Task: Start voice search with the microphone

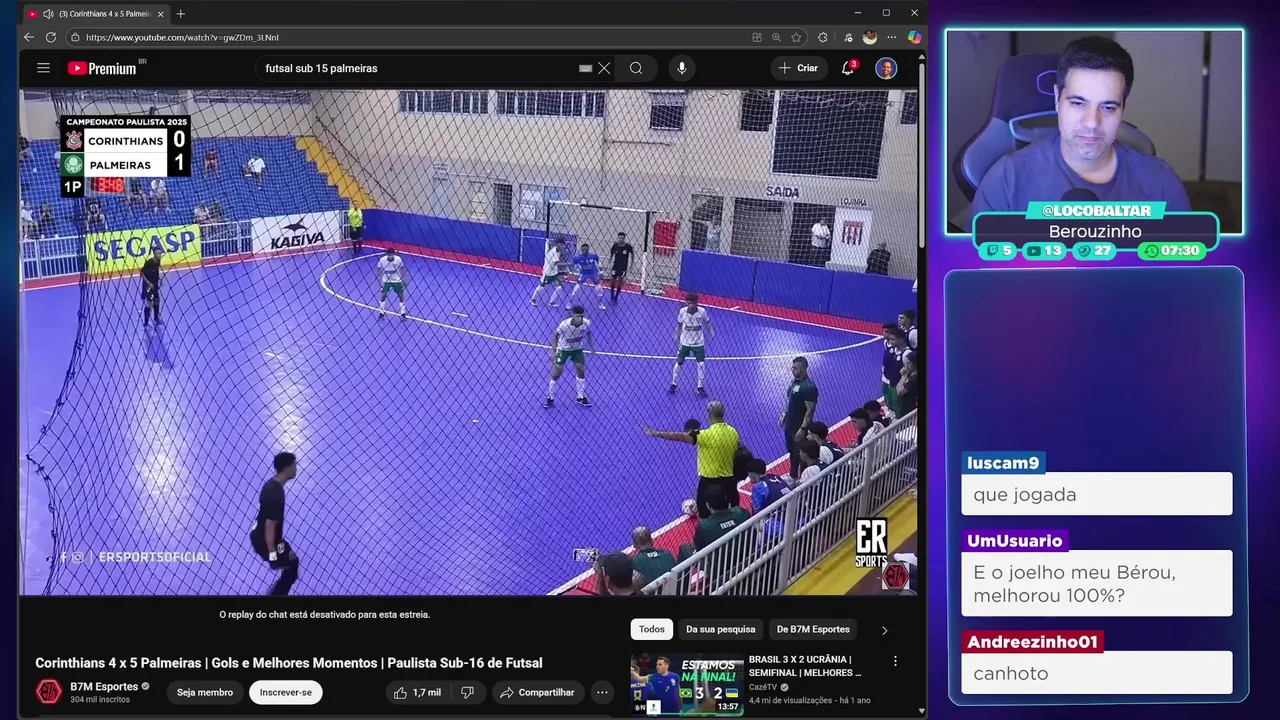Action: coord(682,68)
